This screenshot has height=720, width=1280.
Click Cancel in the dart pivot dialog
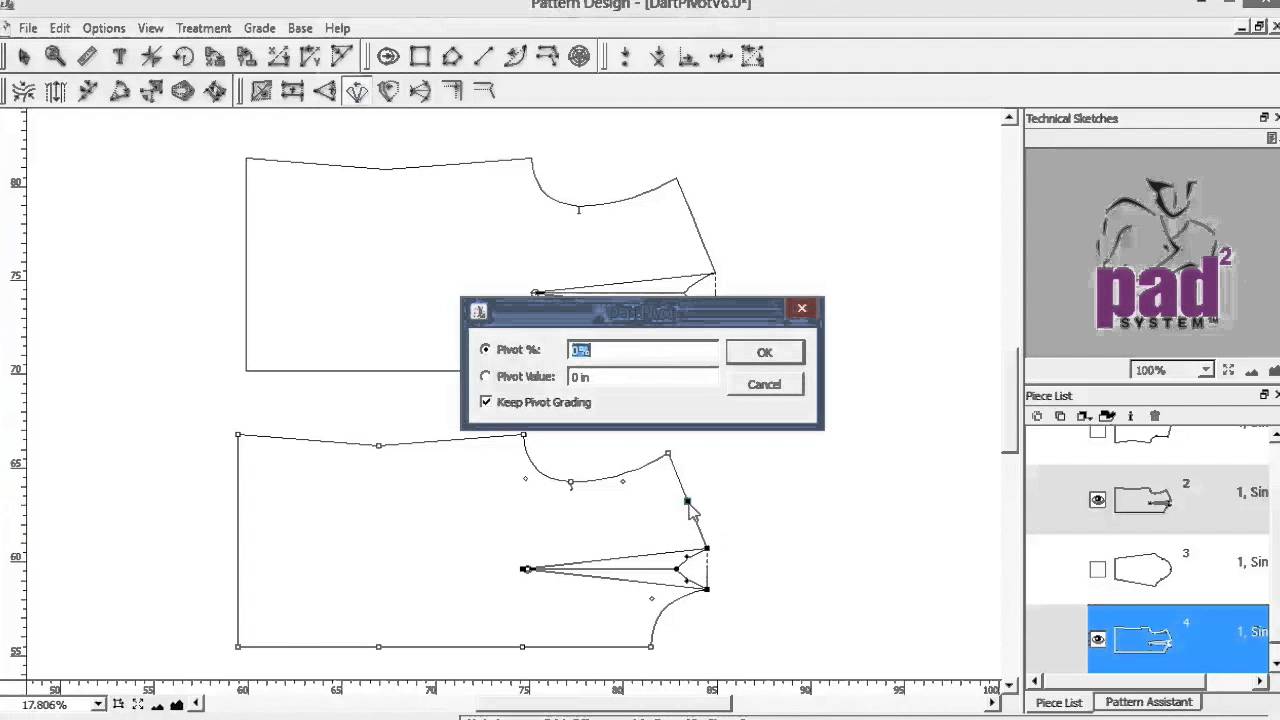pos(765,384)
